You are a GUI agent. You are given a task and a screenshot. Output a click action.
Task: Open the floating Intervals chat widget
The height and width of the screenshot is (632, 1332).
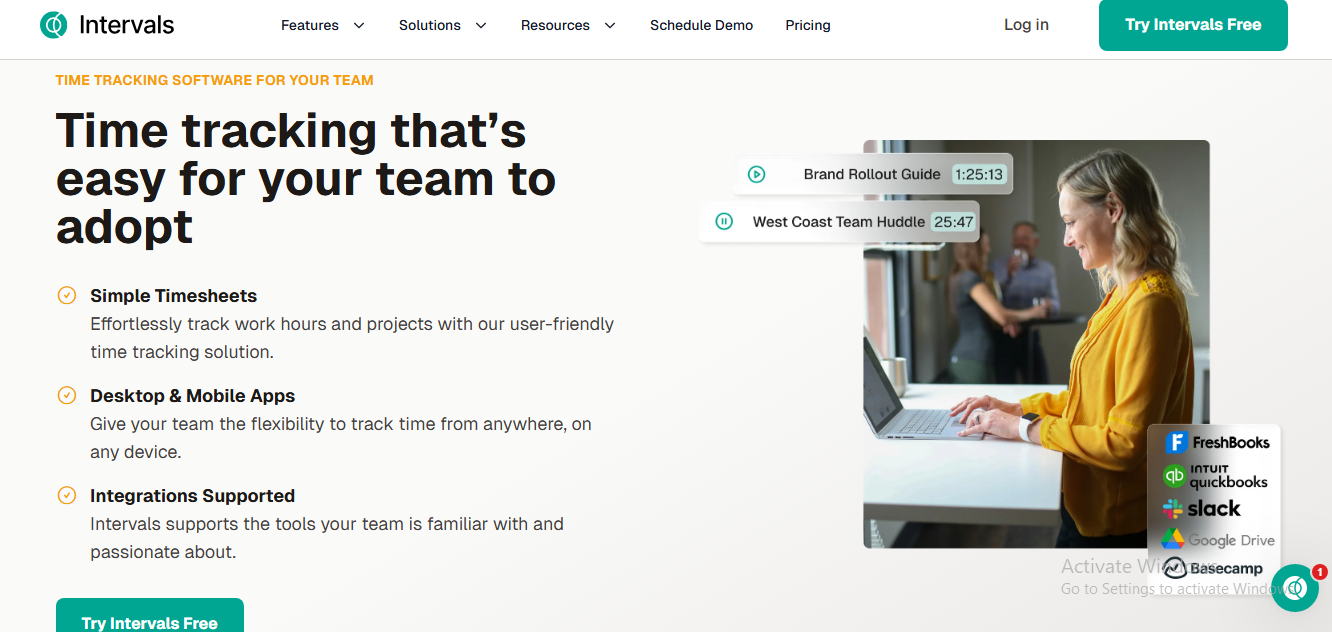(1295, 588)
